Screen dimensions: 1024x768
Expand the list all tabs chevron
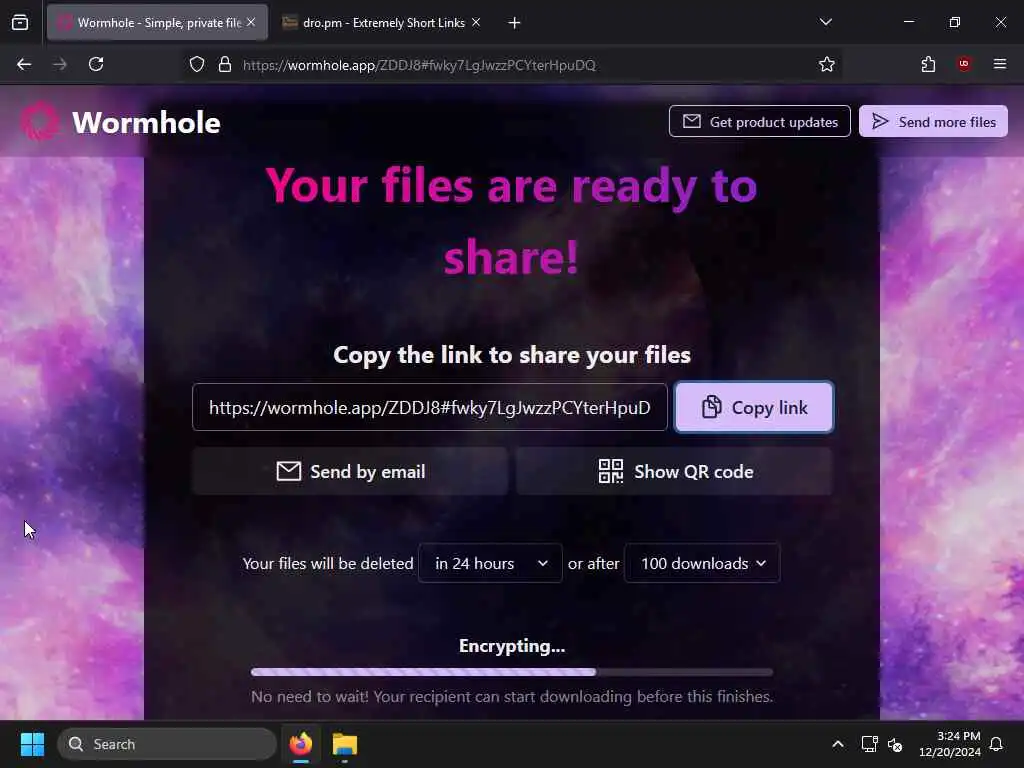coord(825,22)
